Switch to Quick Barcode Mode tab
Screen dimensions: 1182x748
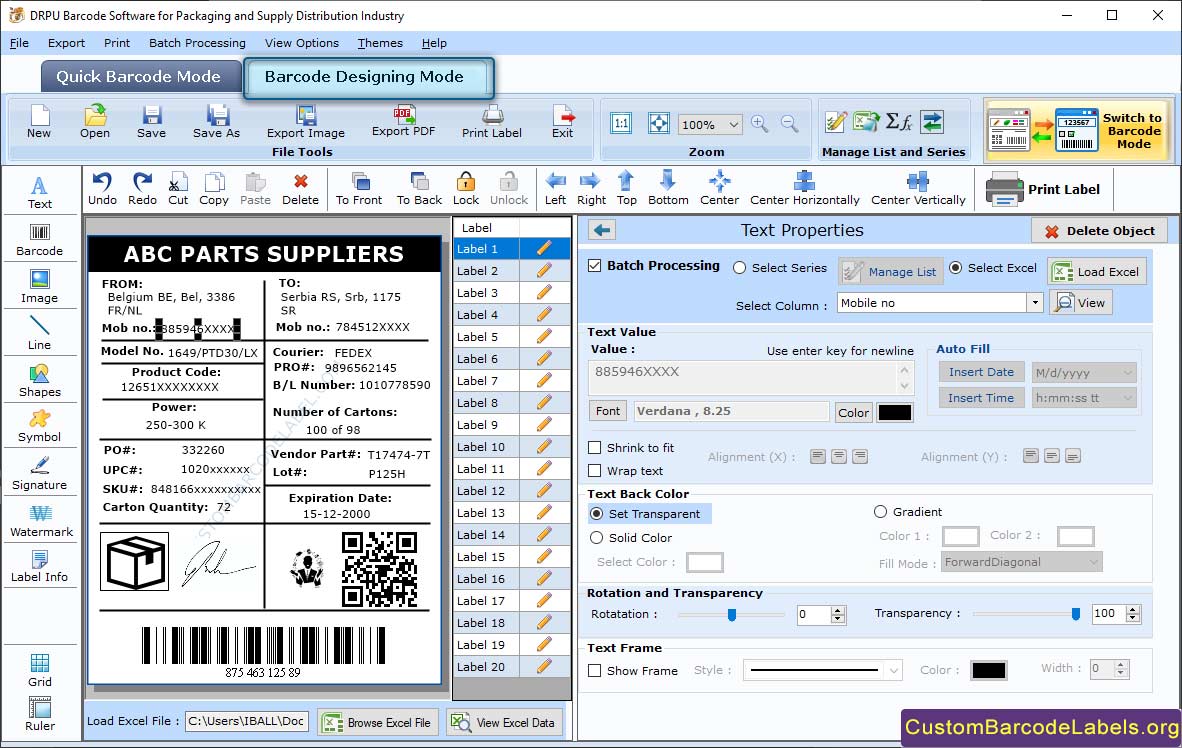[x=139, y=77]
